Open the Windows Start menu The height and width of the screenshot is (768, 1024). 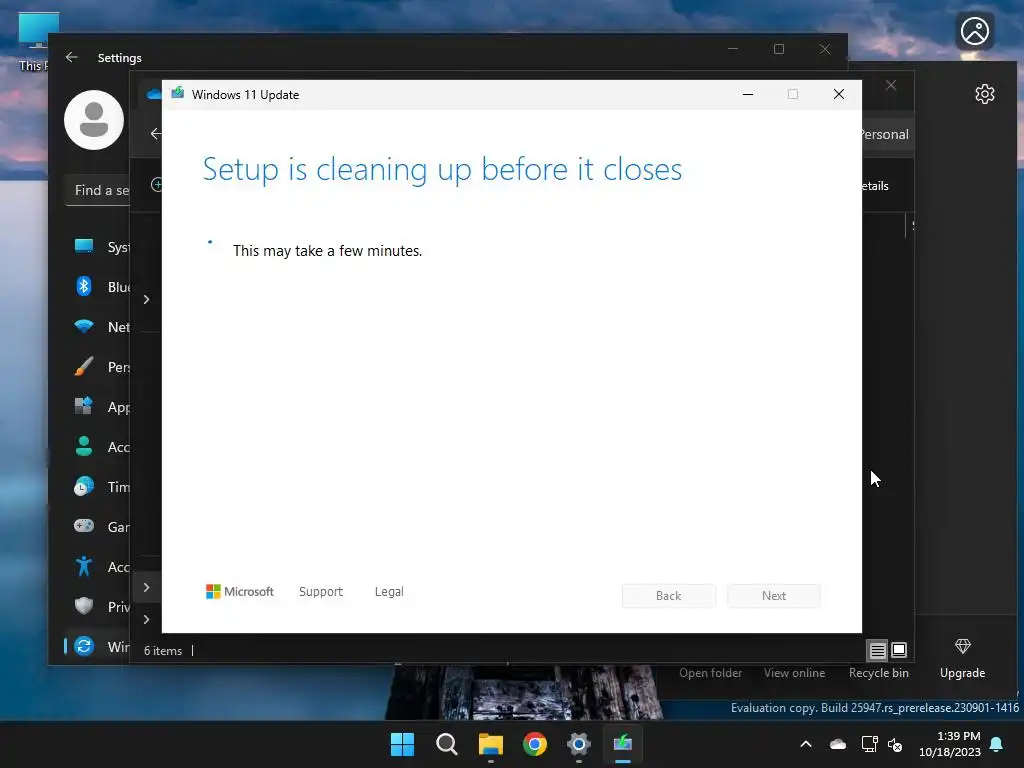click(402, 744)
